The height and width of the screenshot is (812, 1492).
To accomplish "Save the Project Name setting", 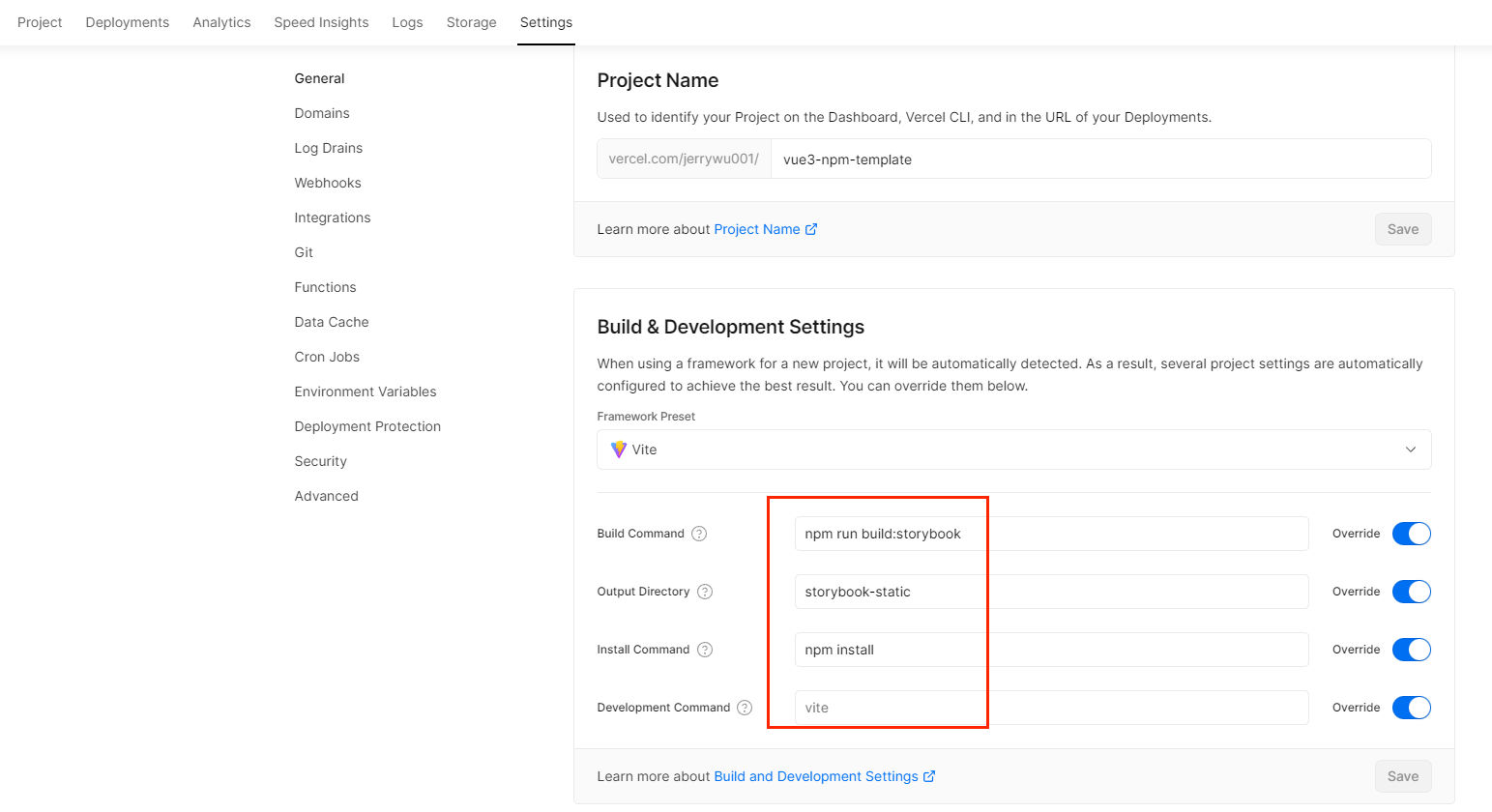I will 1402,229.
